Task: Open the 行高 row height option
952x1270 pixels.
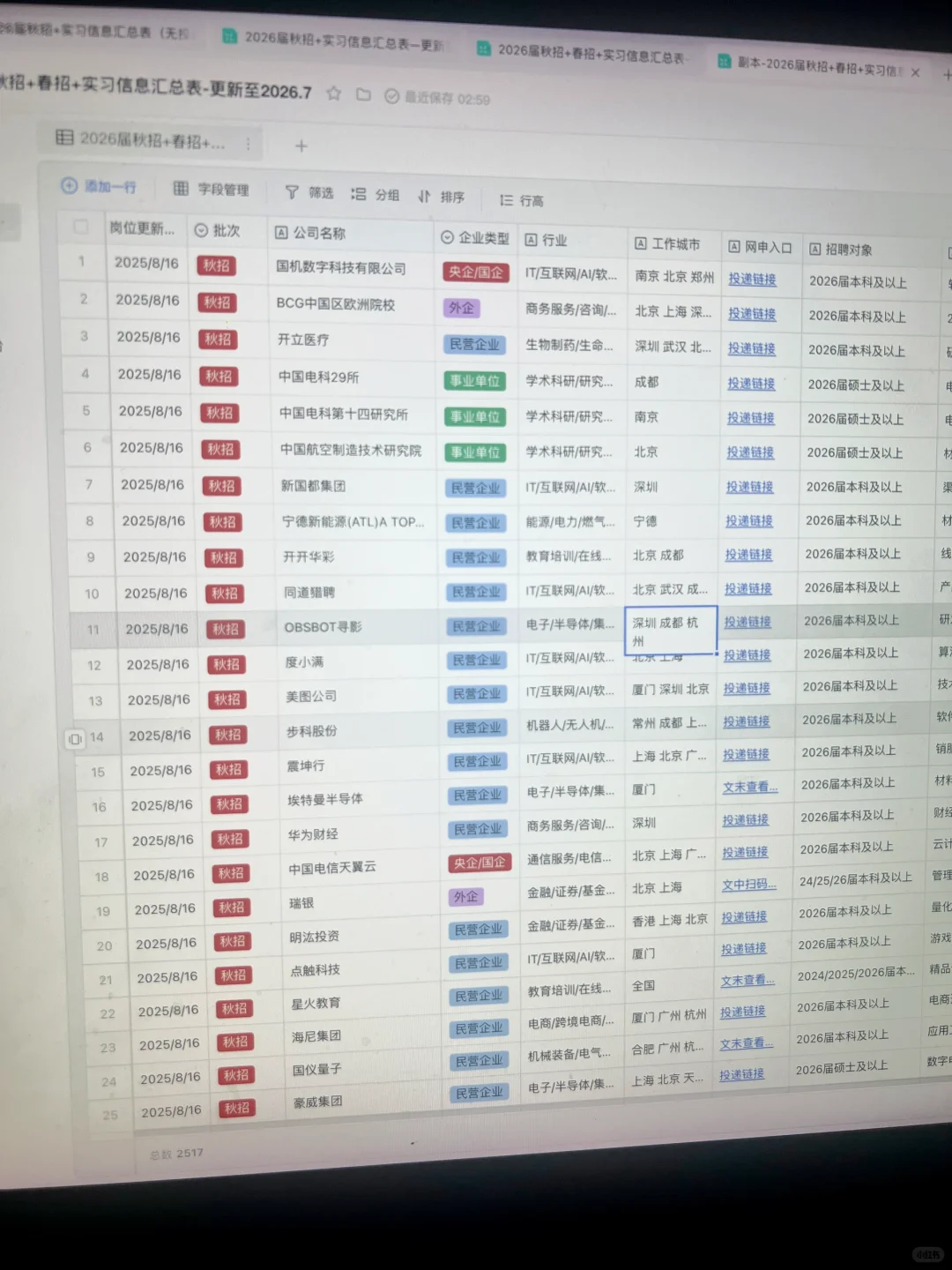Action: point(522,200)
